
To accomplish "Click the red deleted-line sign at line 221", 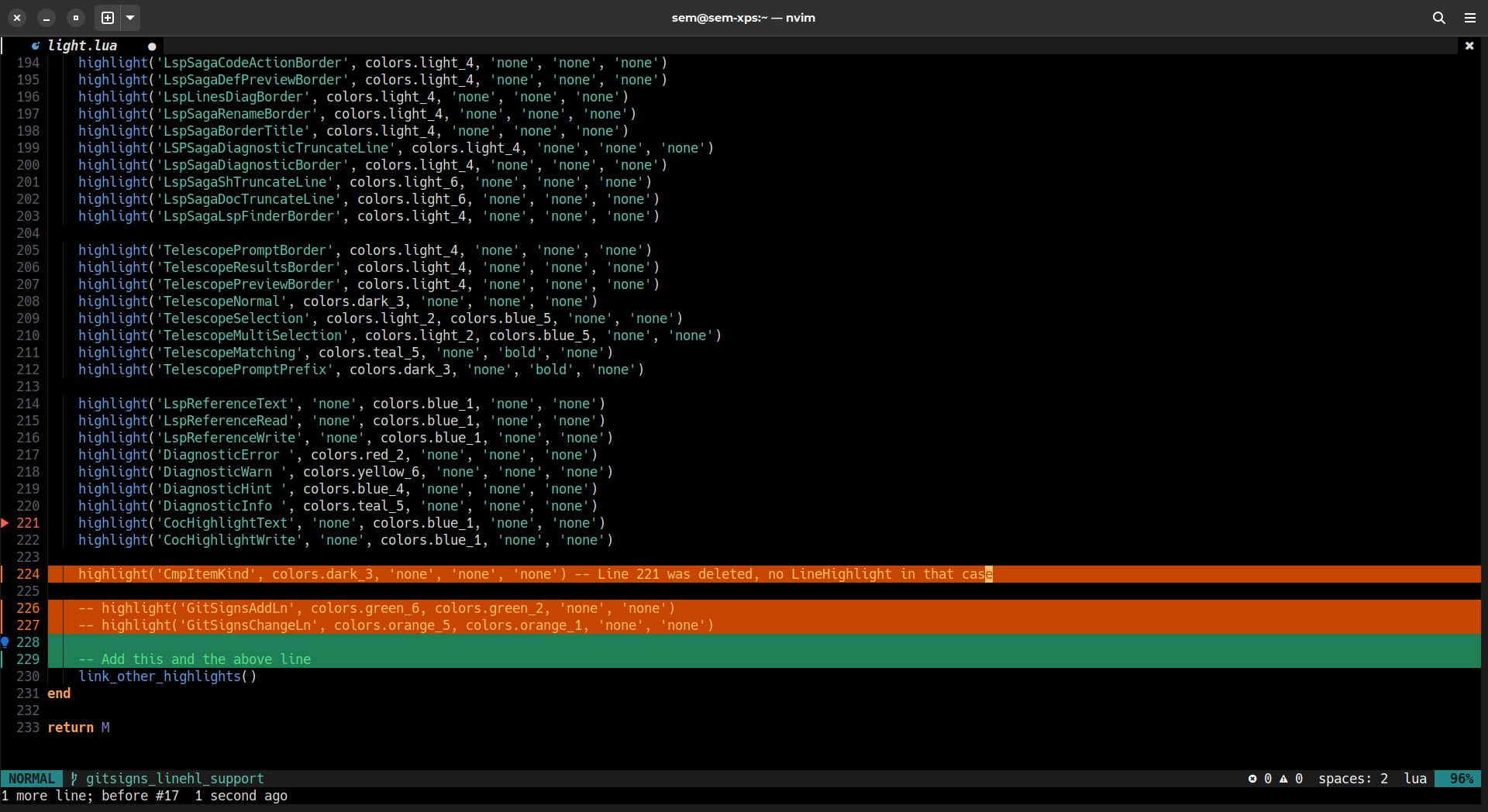I will click(5, 523).
